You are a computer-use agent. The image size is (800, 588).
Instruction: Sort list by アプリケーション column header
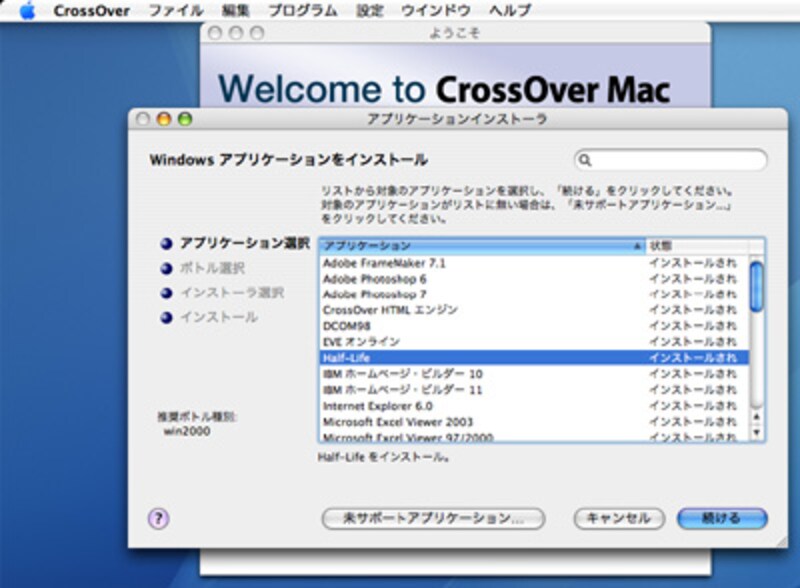(x=480, y=245)
